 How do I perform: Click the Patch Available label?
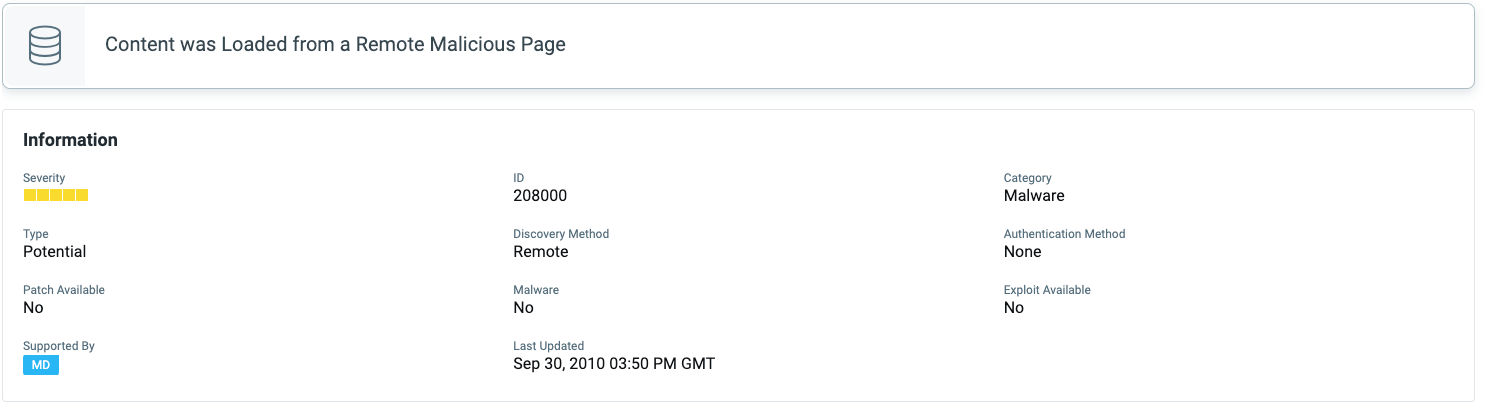point(64,290)
